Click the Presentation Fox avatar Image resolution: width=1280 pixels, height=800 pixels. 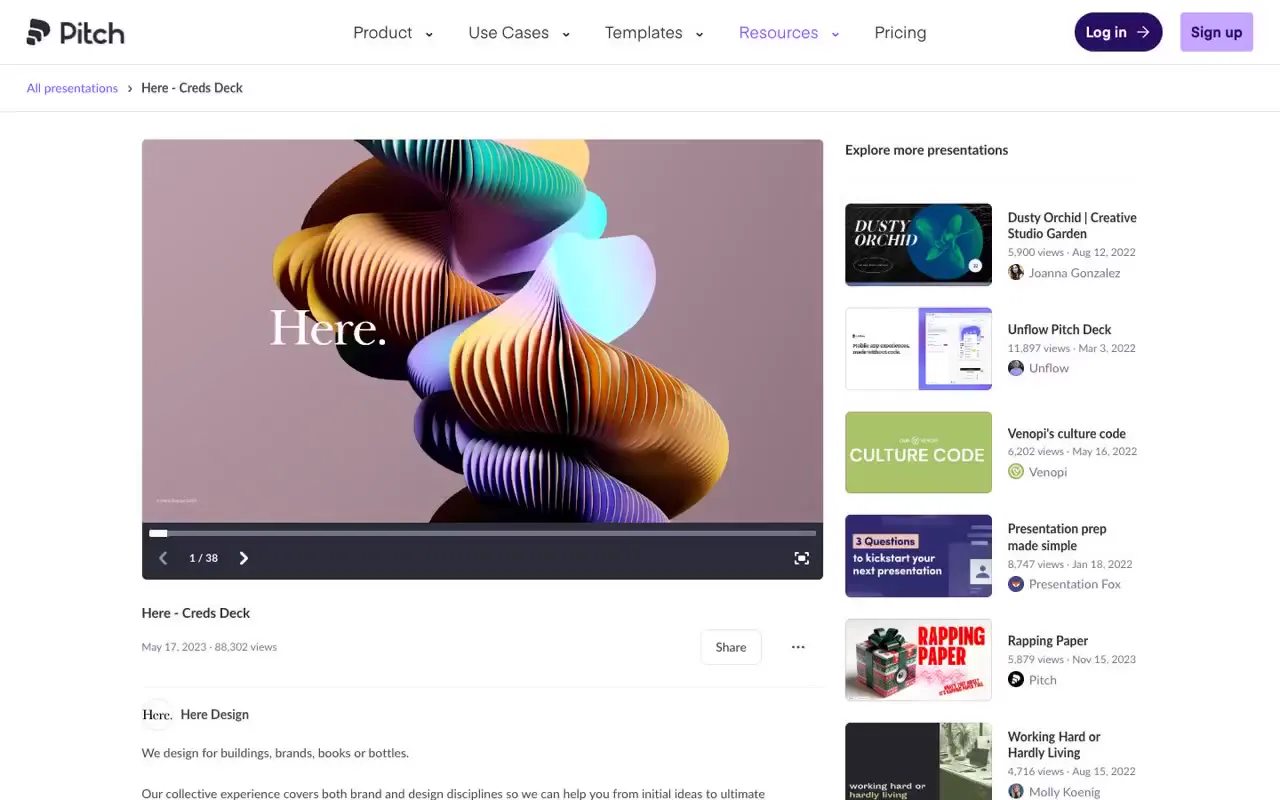(x=1016, y=584)
